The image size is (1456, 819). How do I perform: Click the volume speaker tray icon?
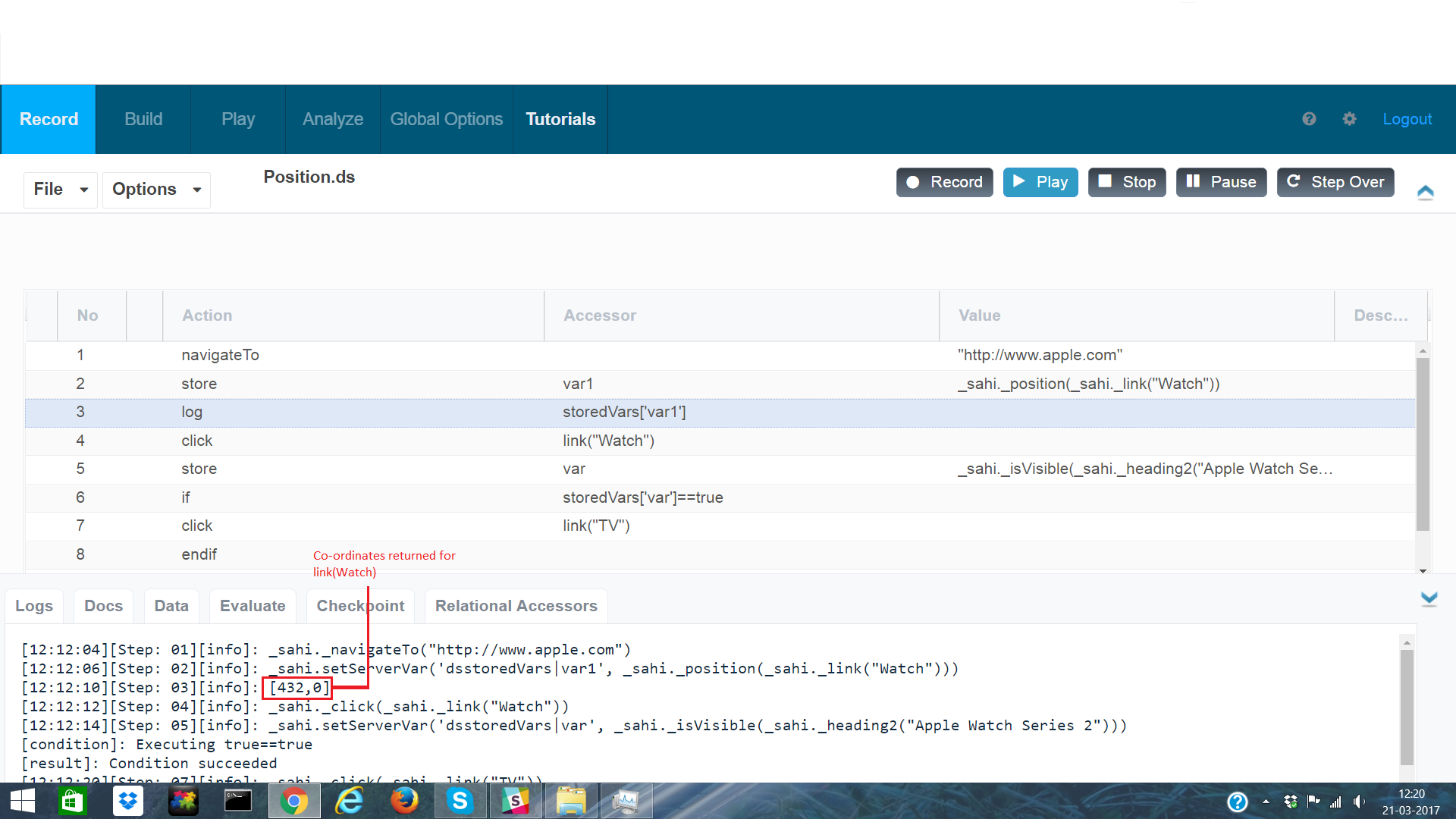point(1359,802)
